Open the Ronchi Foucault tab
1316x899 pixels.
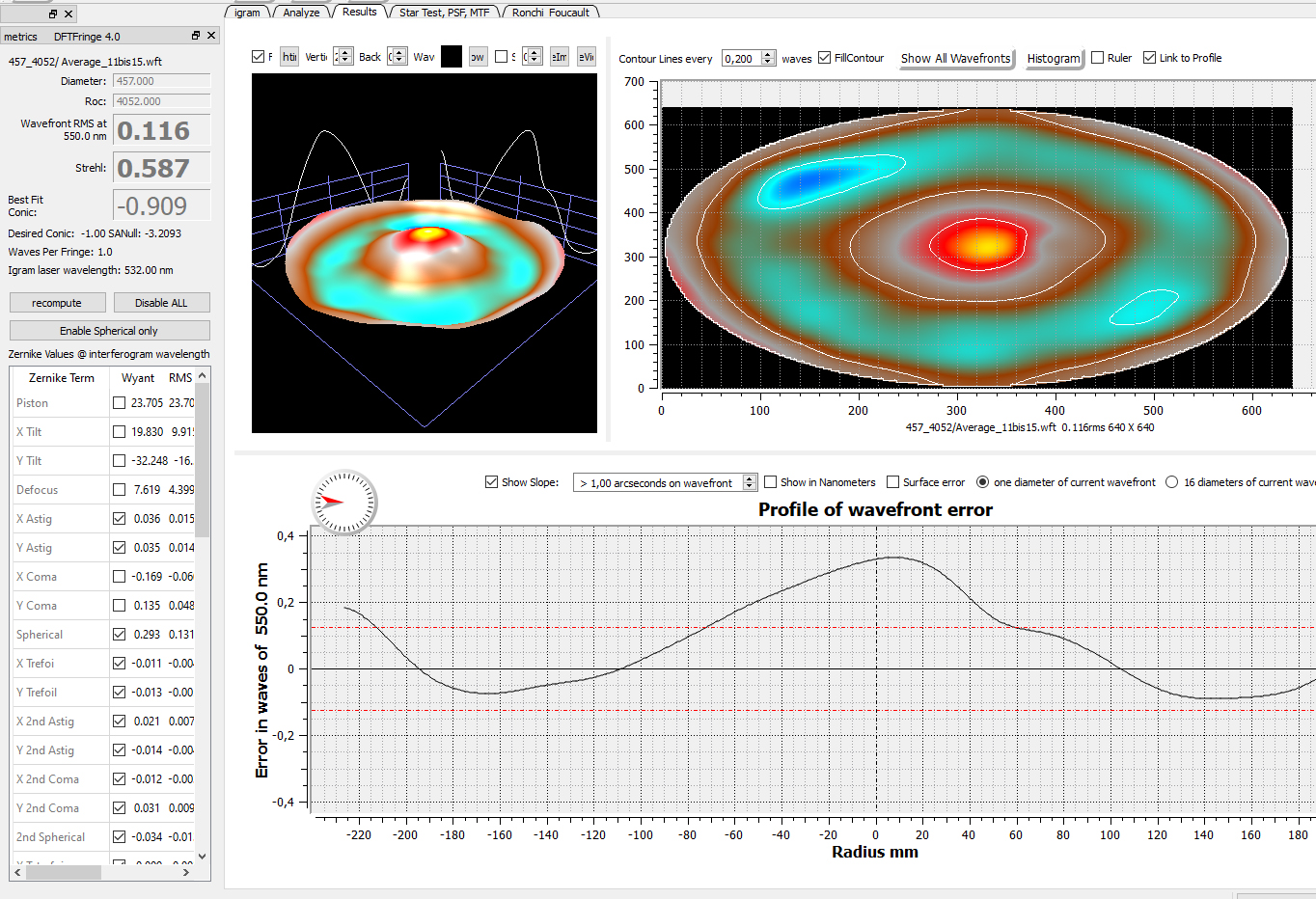551,13
